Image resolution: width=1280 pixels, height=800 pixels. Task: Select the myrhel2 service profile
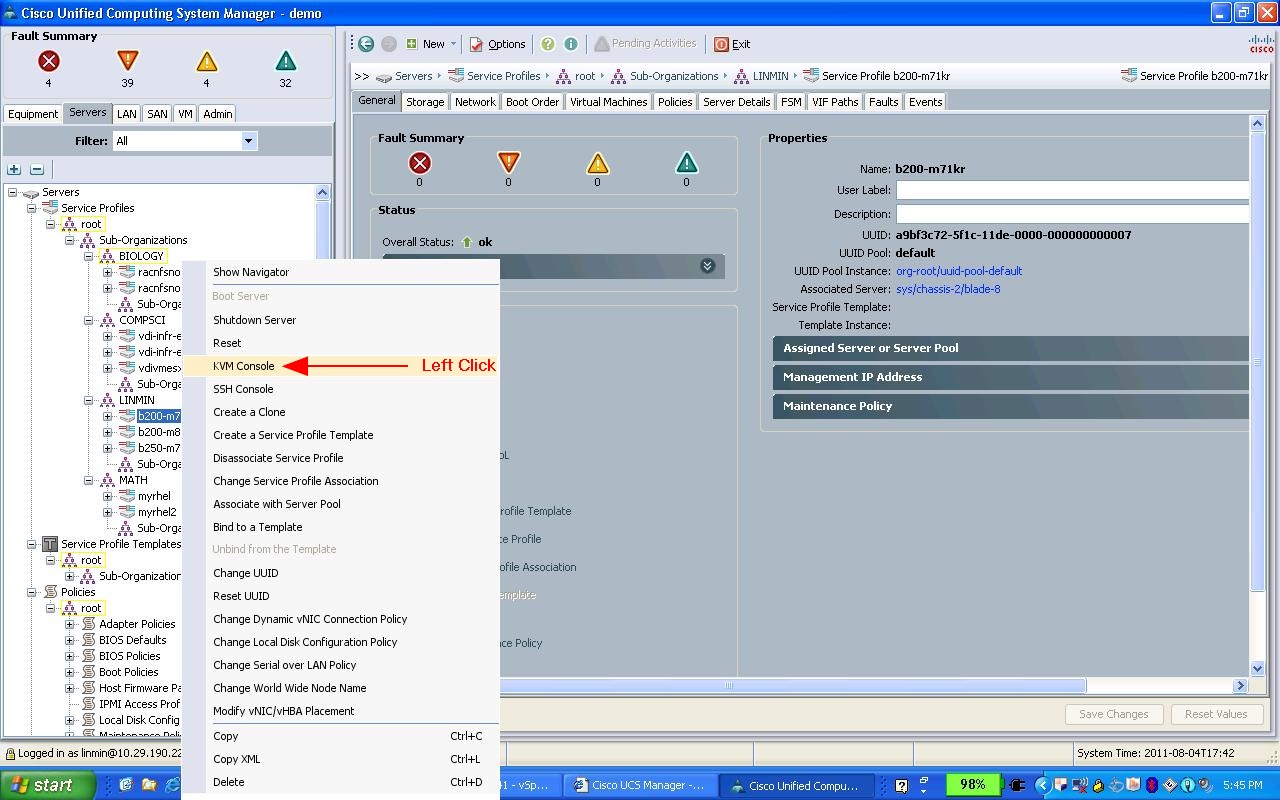click(x=157, y=512)
